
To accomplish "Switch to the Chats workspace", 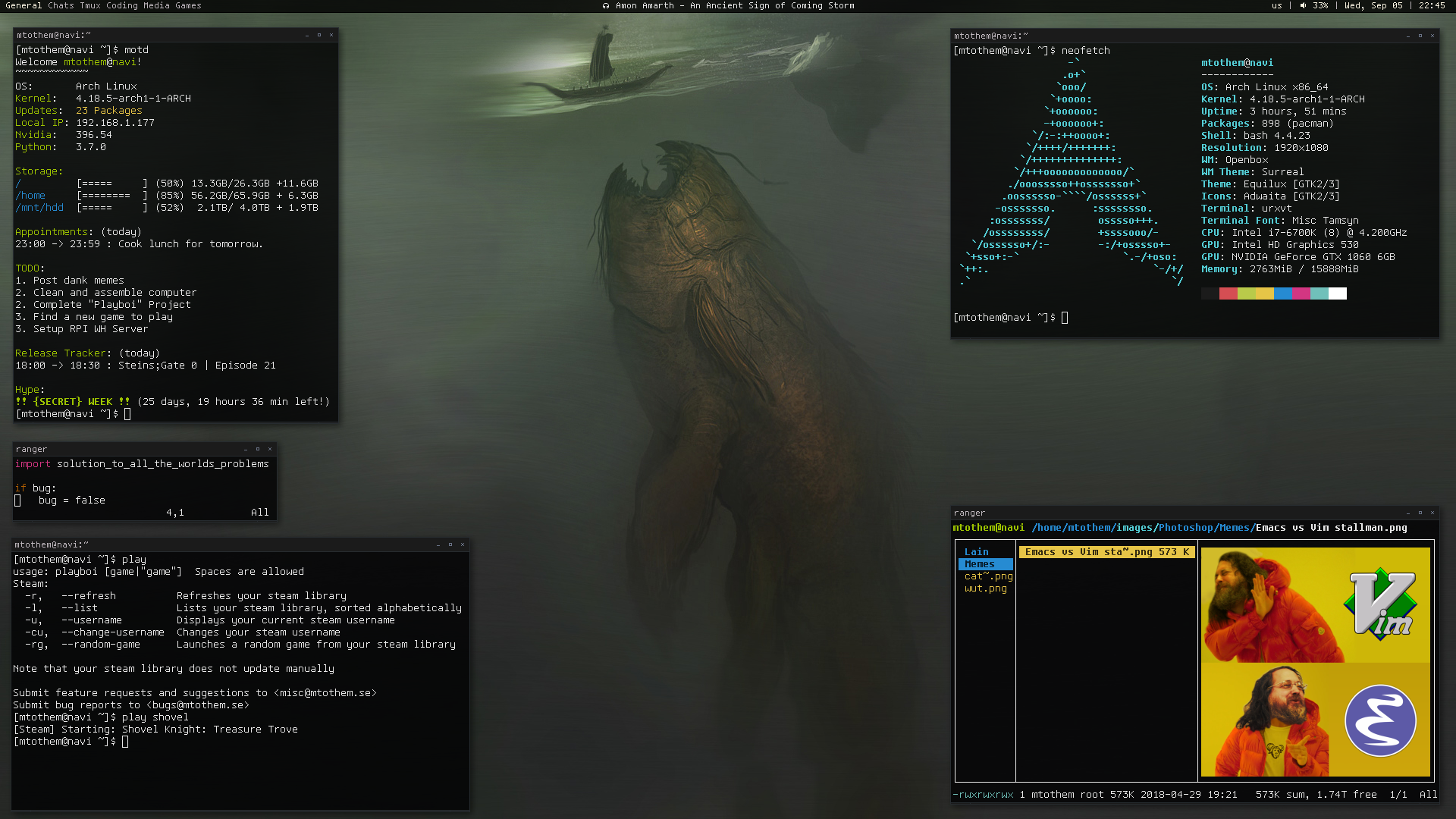I will click(61, 5).
